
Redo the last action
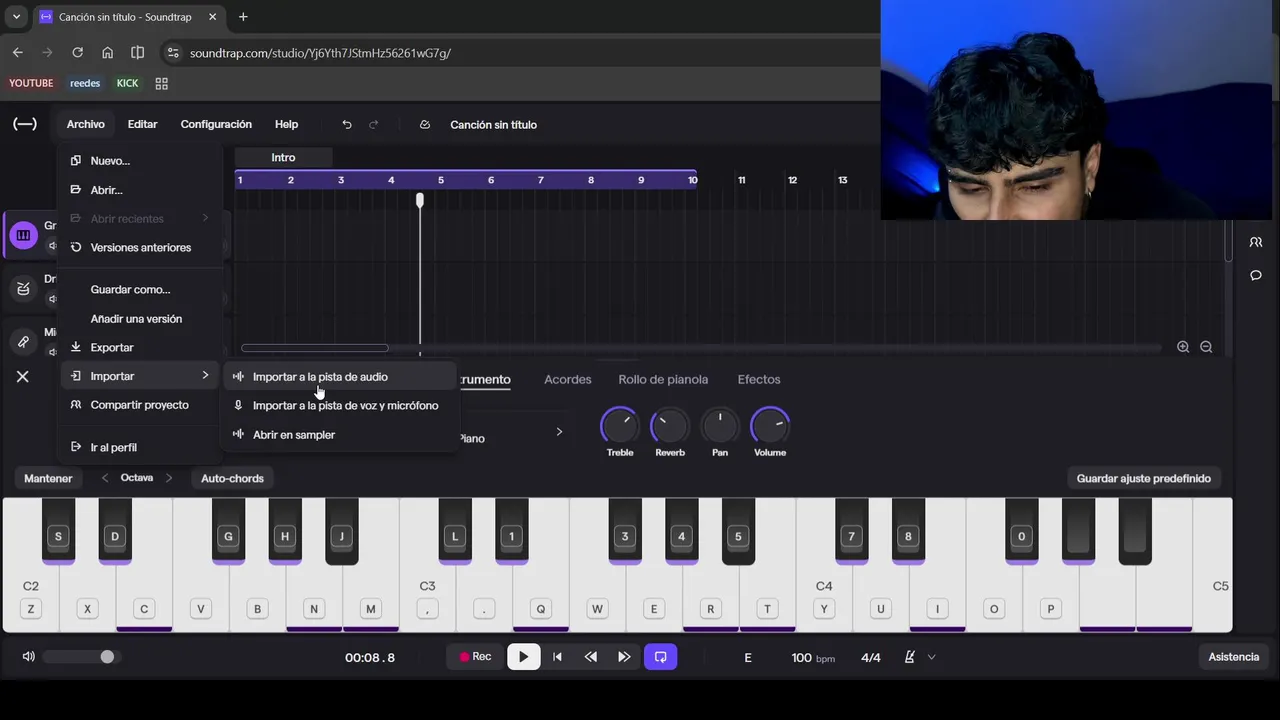374,124
